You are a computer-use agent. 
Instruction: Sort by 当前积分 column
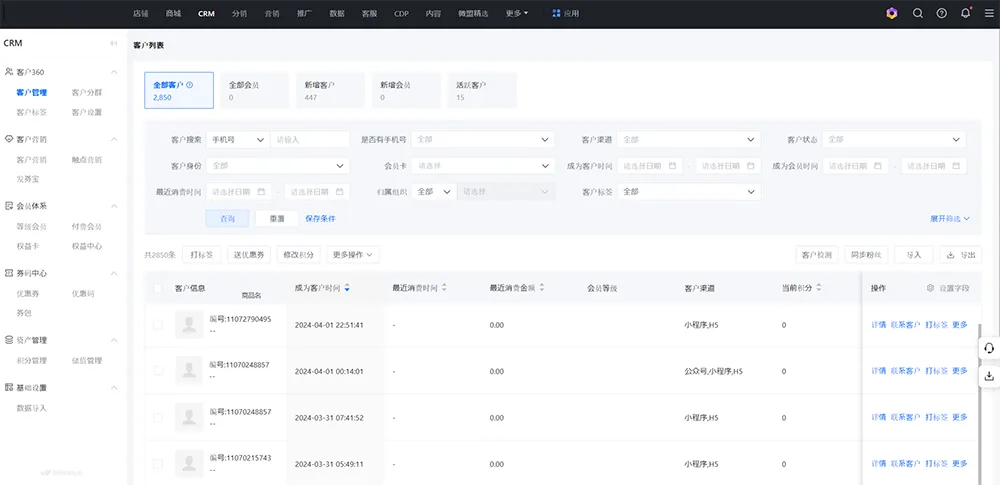[x=818, y=288]
